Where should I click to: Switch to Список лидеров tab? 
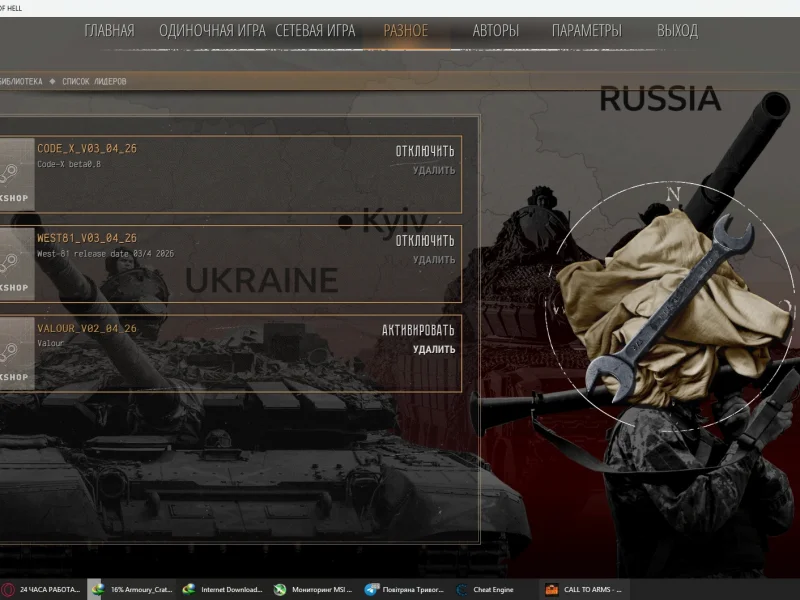(94, 82)
